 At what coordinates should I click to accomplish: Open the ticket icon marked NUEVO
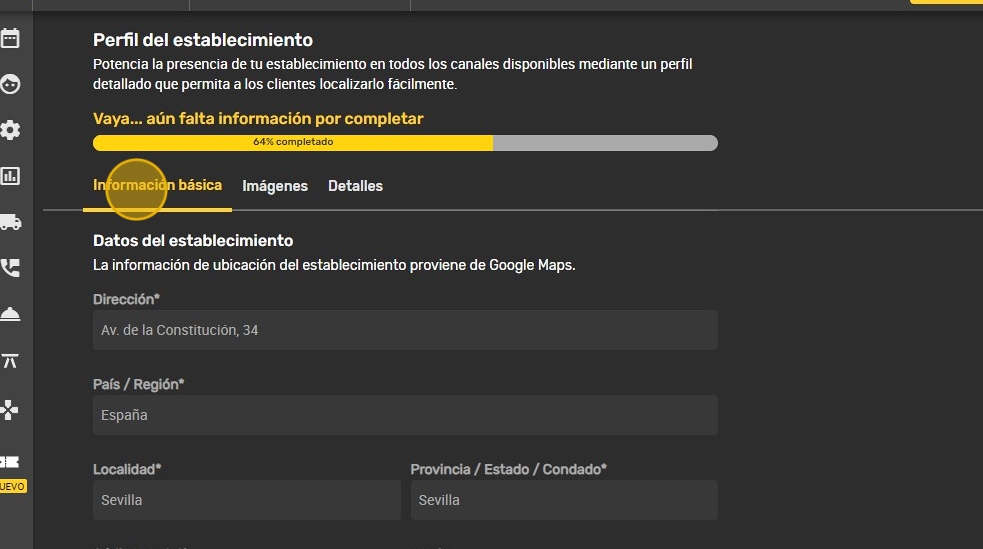(10, 462)
